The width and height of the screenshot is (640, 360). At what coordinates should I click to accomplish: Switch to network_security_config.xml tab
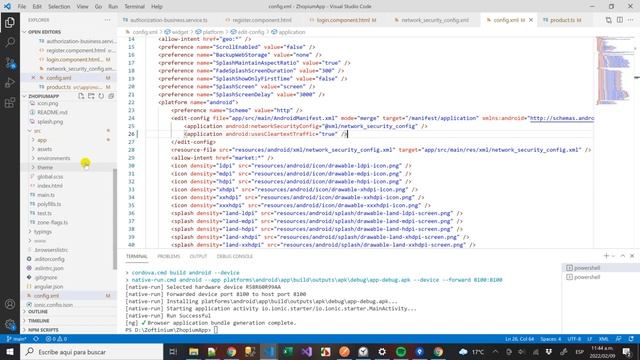coord(435,20)
